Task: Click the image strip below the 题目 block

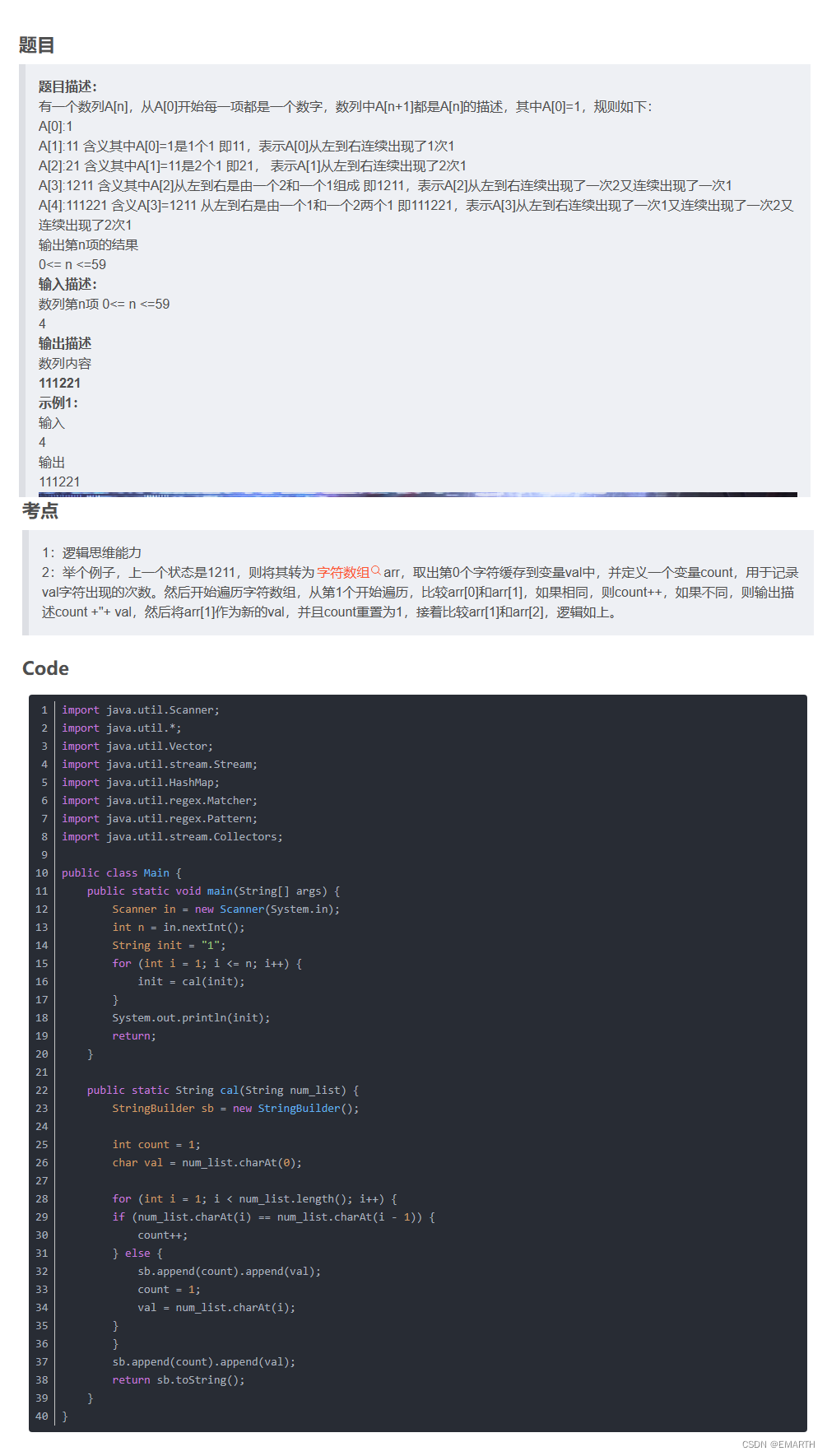Action: click(x=418, y=495)
